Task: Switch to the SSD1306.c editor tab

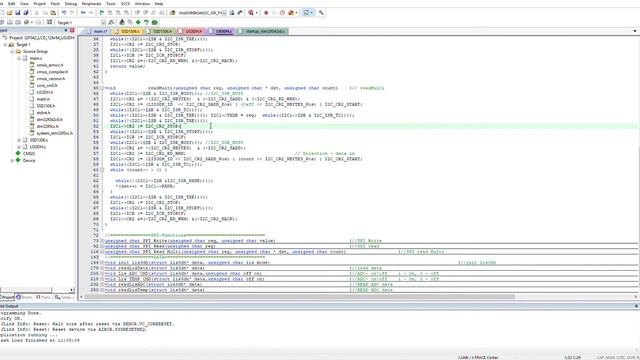Action: pyautogui.click(x=128, y=31)
